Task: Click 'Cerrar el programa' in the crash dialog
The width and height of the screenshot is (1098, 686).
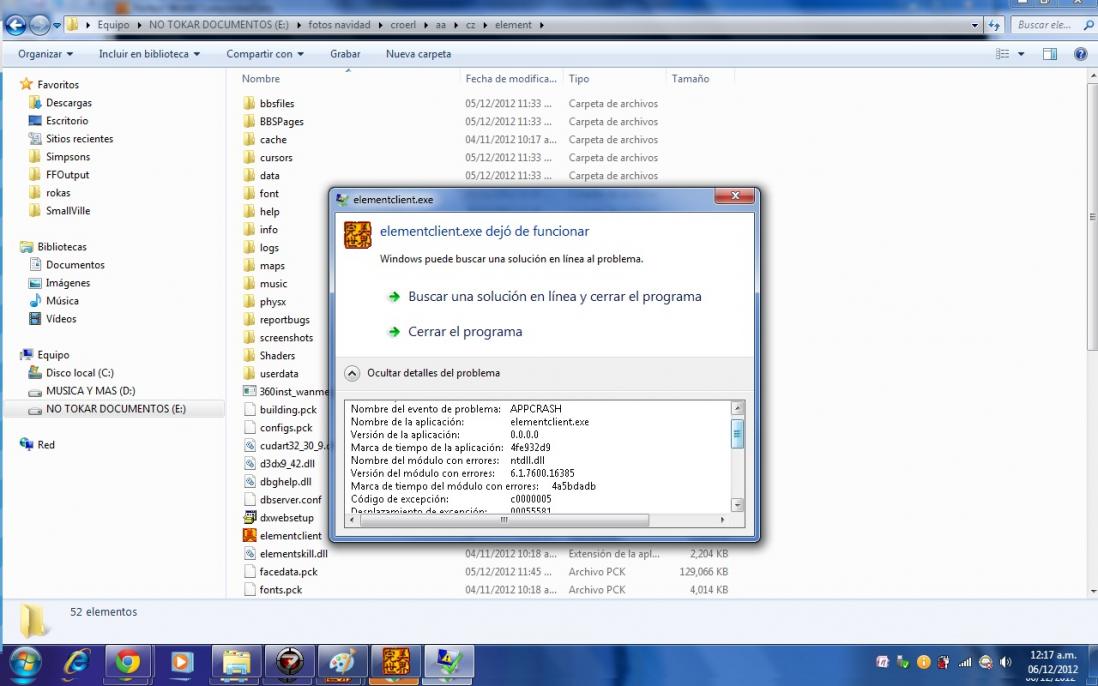Action: click(465, 331)
